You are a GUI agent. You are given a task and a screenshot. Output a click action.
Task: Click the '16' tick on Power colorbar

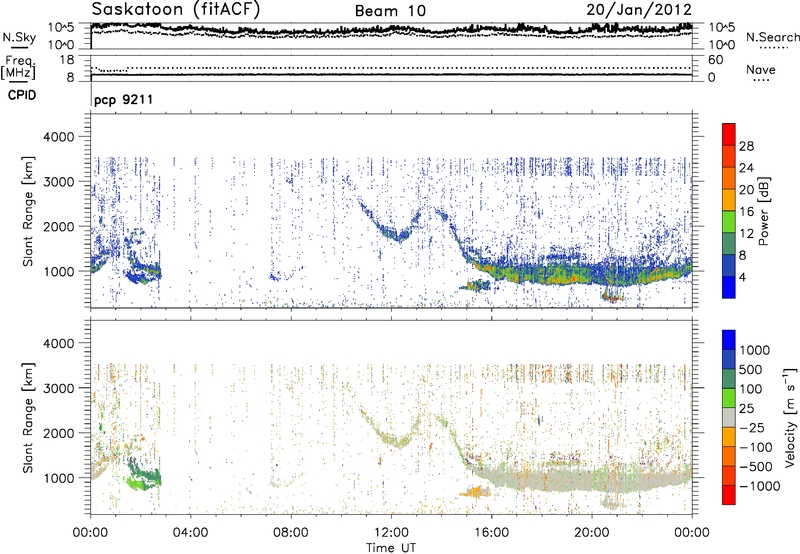click(x=746, y=212)
